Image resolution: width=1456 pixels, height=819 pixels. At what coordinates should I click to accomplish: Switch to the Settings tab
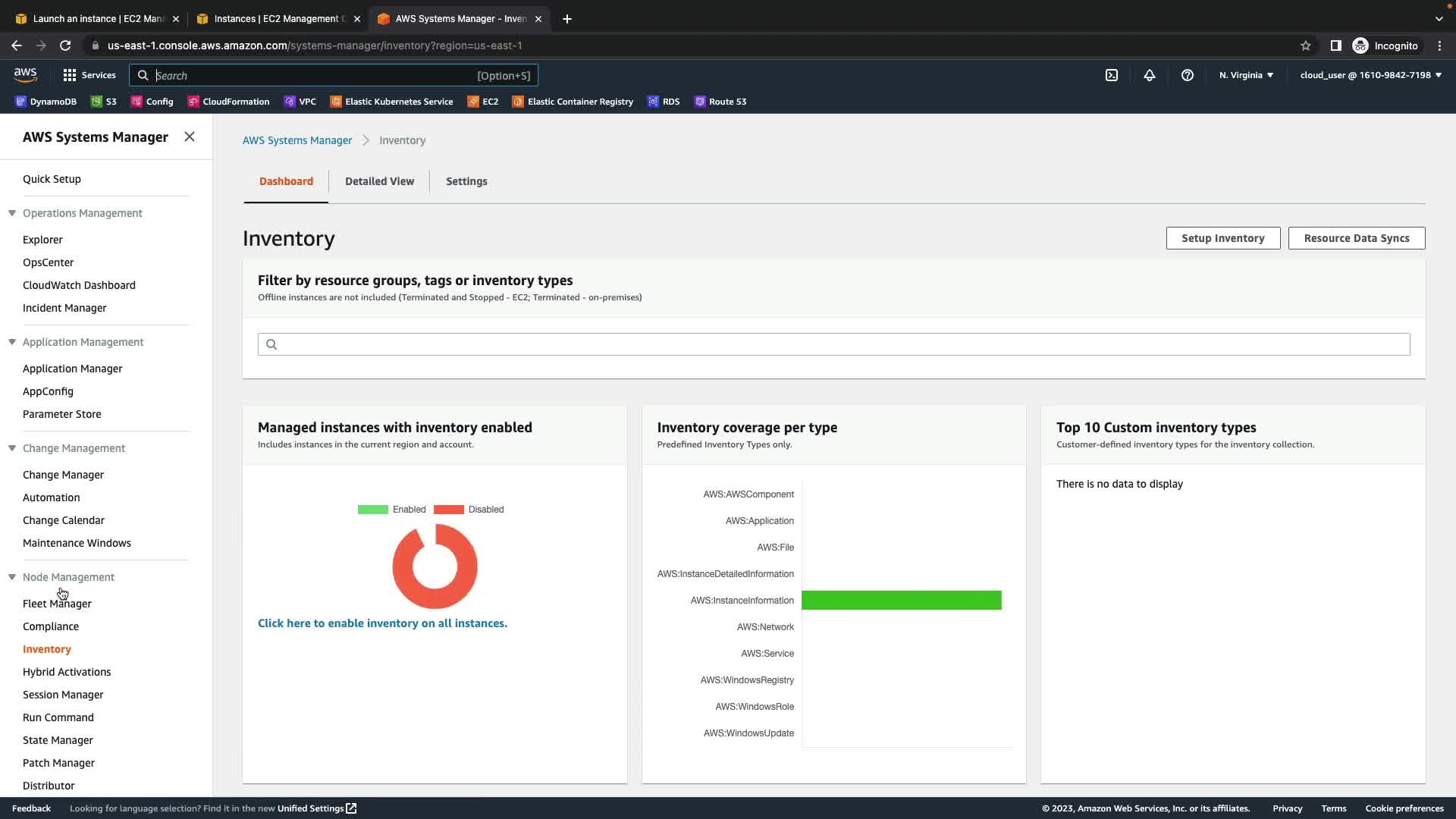pos(466,181)
